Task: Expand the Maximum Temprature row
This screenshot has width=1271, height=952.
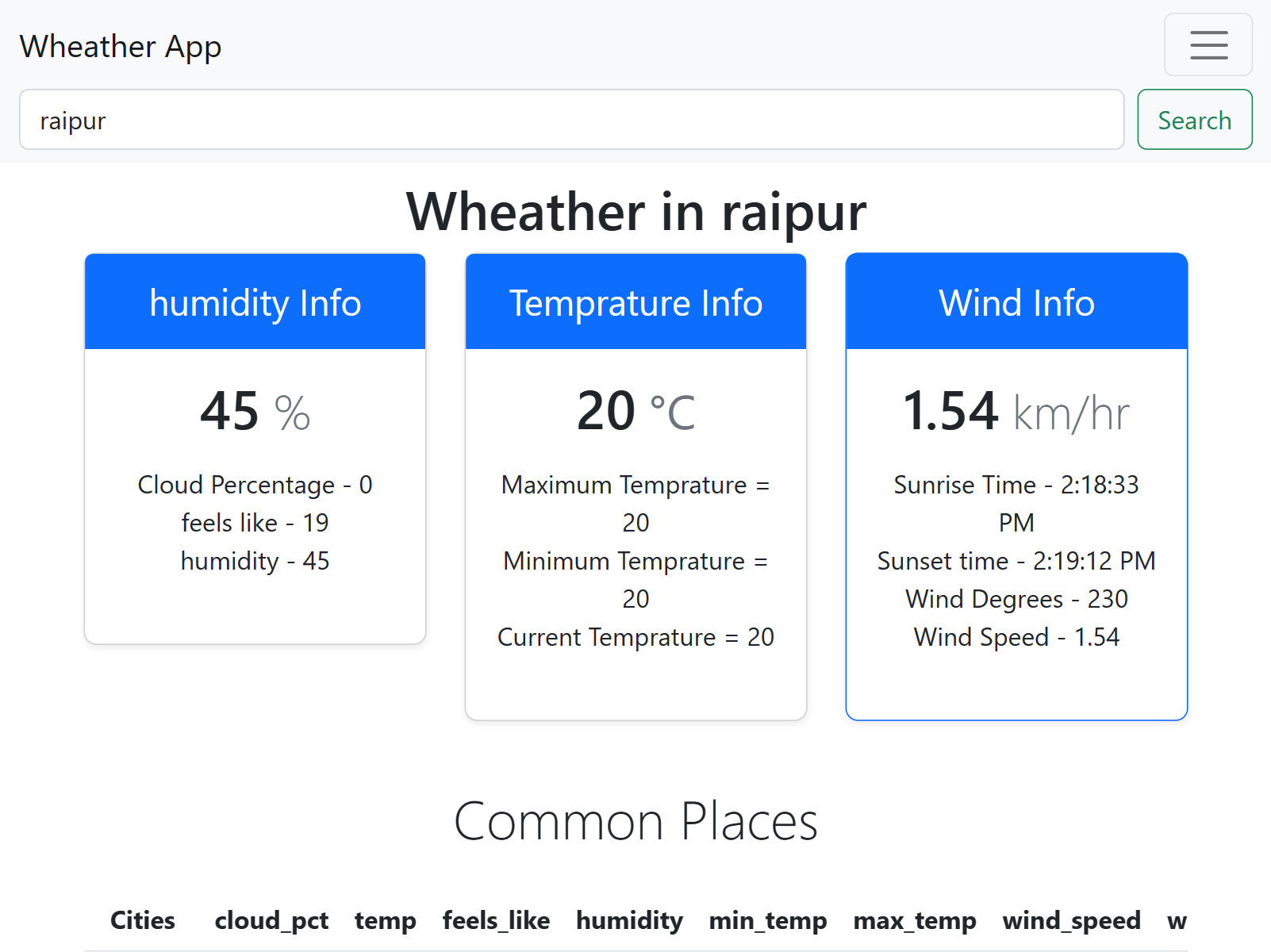Action: [x=635, y=503]
